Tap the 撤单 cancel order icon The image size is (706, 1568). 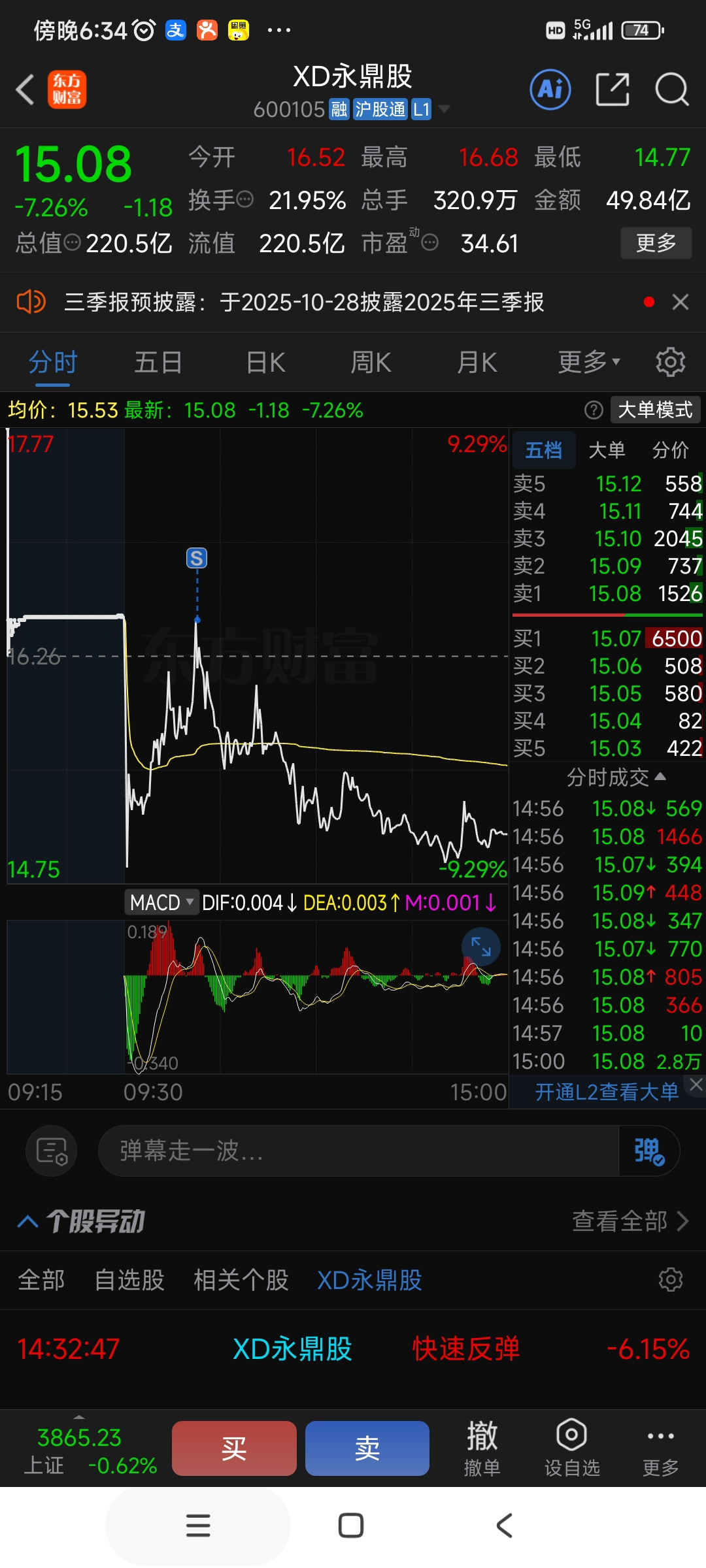(482, 1448)
